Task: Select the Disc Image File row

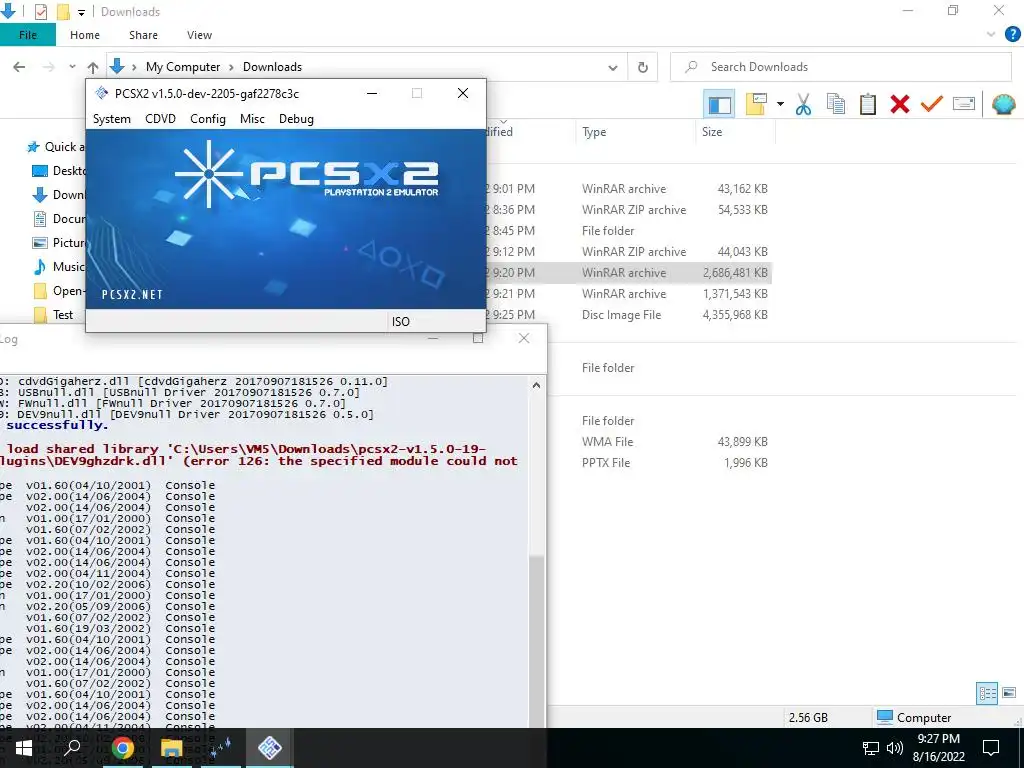Action: pyautogui.click(x=628, y=315)
